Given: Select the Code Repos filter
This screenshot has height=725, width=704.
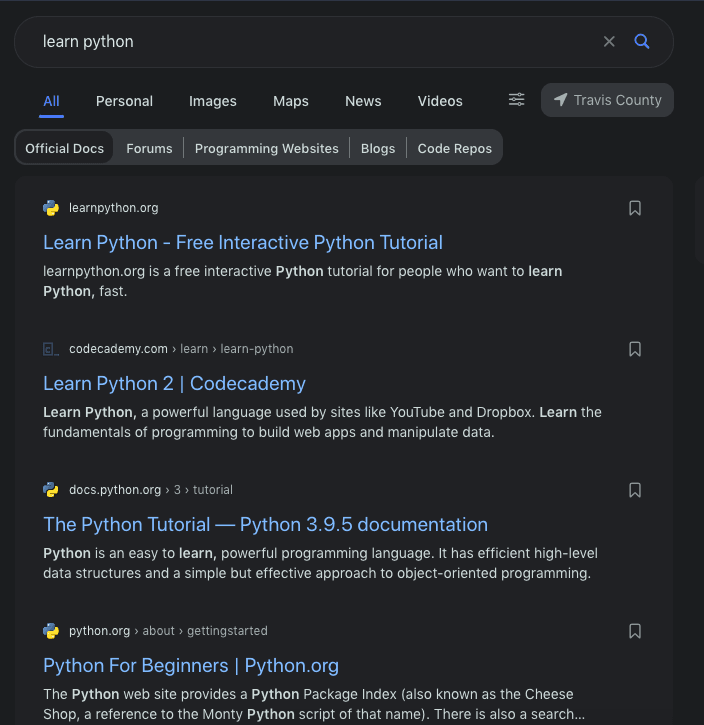Looking at the screenshot, I should pyautogui.click(x=455, y=148).
